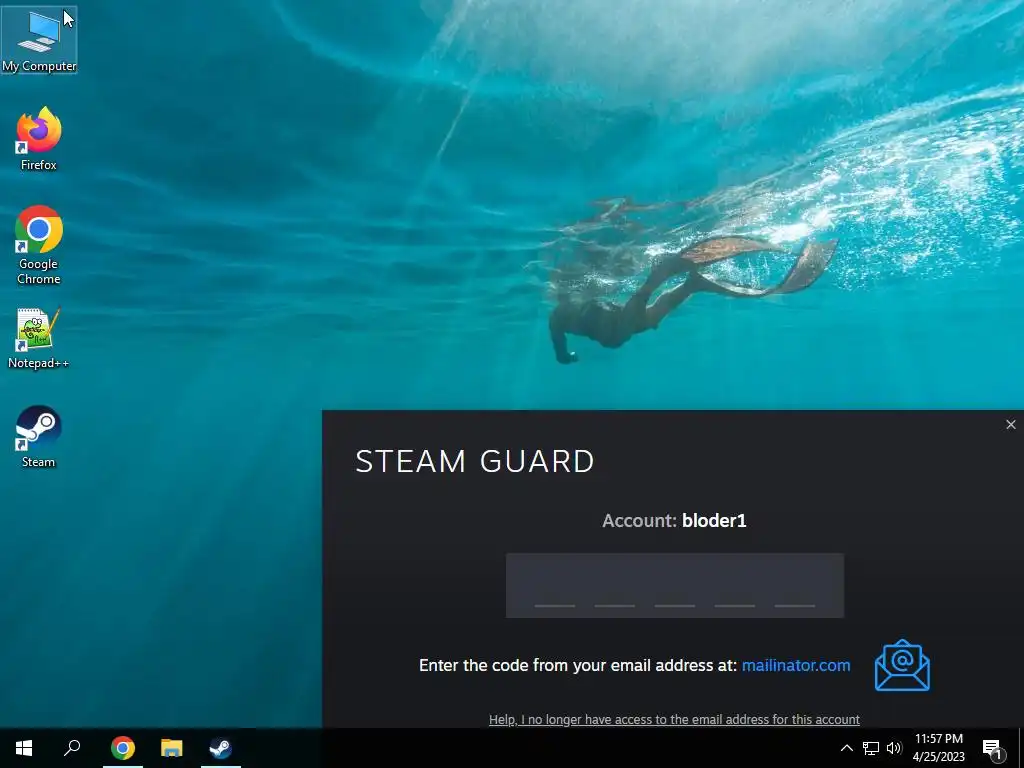The image size is (1024, 768).
Task: Open taskbar search magnifier
Action: (72, 748)
